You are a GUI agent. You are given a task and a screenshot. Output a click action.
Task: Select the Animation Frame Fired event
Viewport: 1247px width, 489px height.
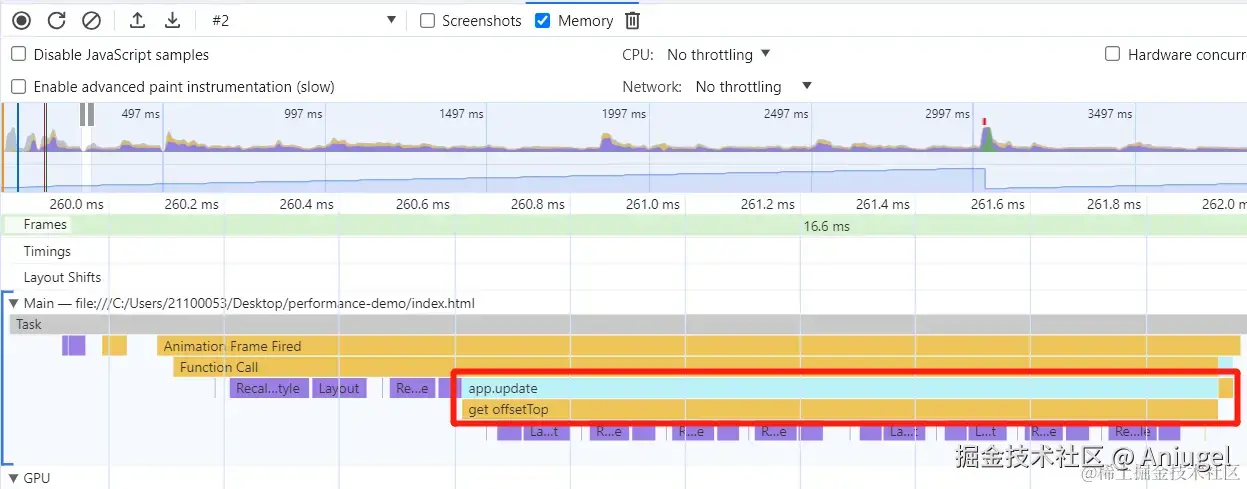coord(697,346)
